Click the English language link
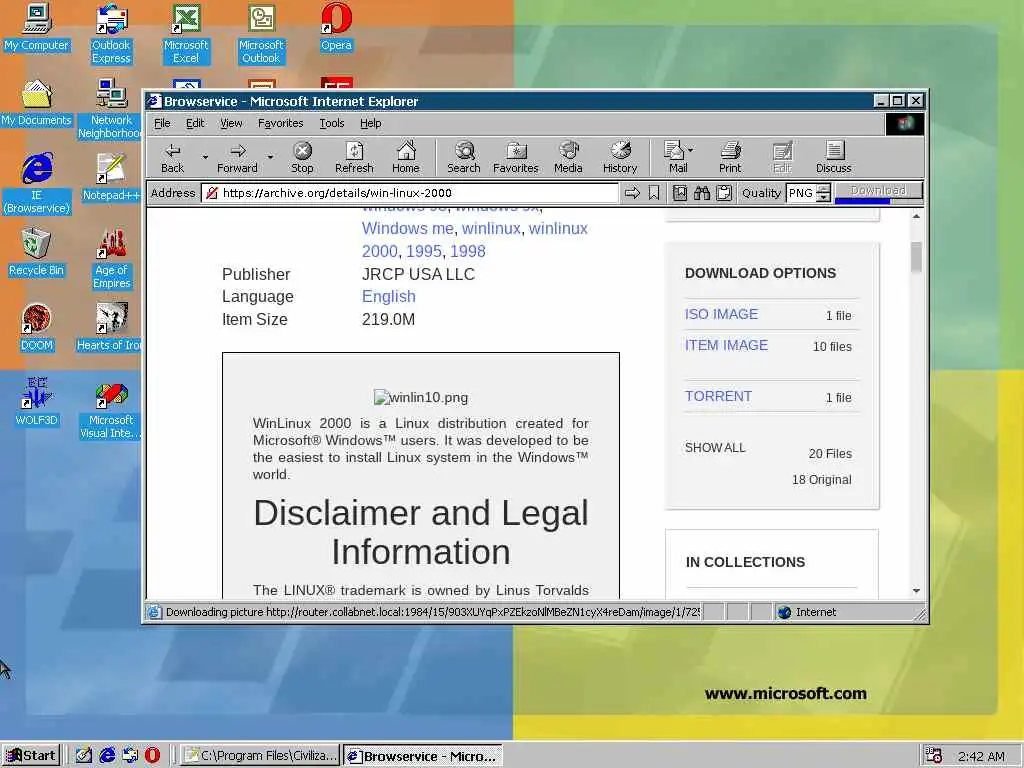The width and height of the screenshot is (1024, 768). coord(389,296)
